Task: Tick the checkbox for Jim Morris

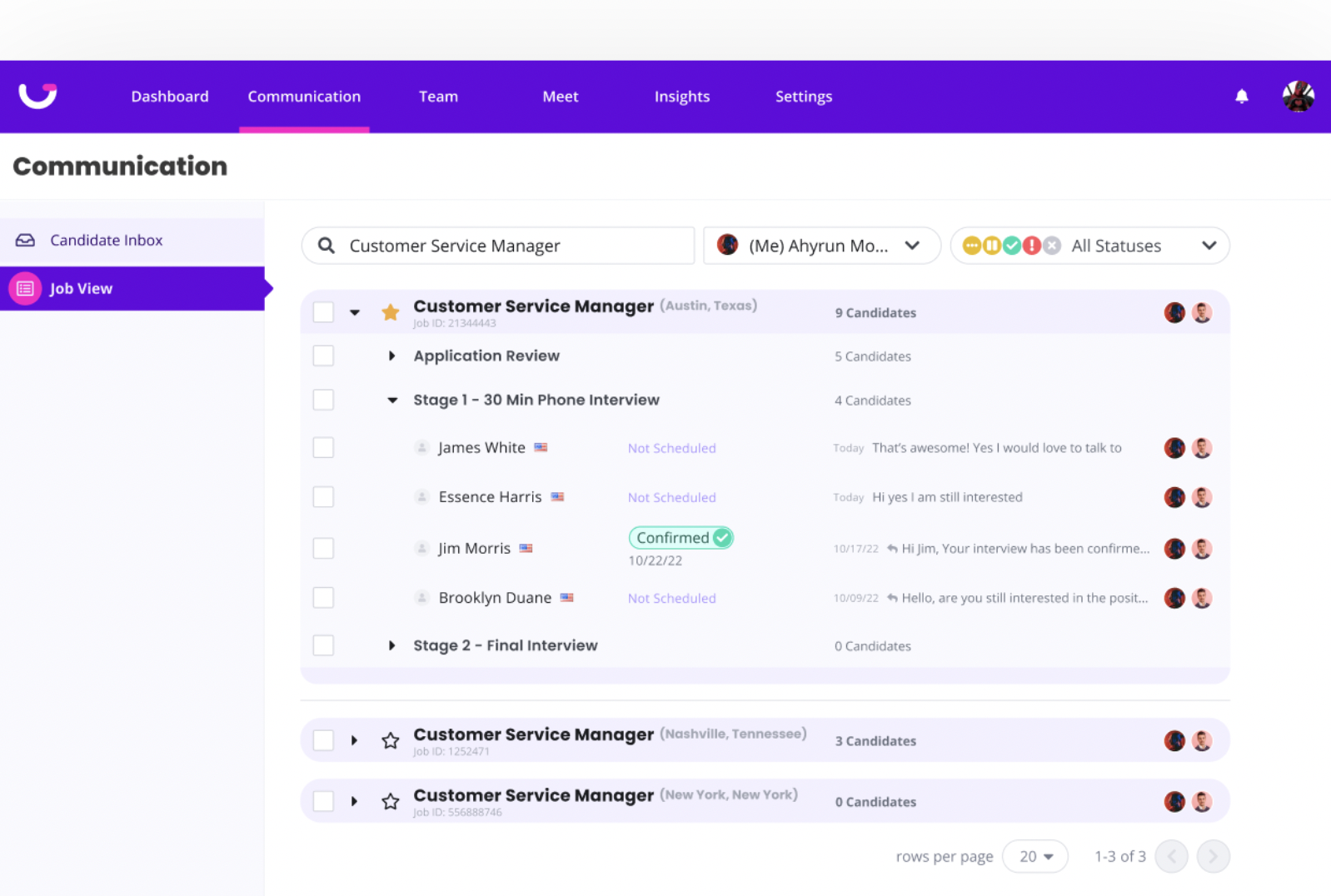Action: point(323,548)
